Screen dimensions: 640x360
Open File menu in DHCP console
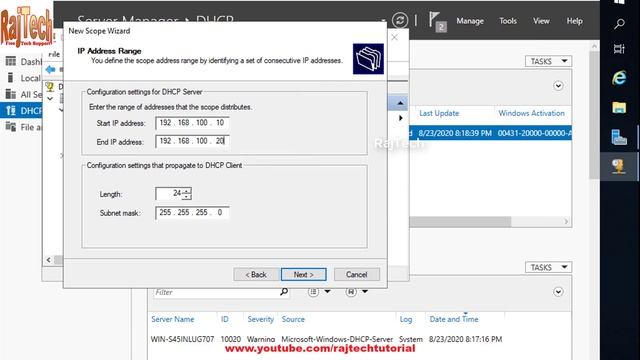(54, 54)
